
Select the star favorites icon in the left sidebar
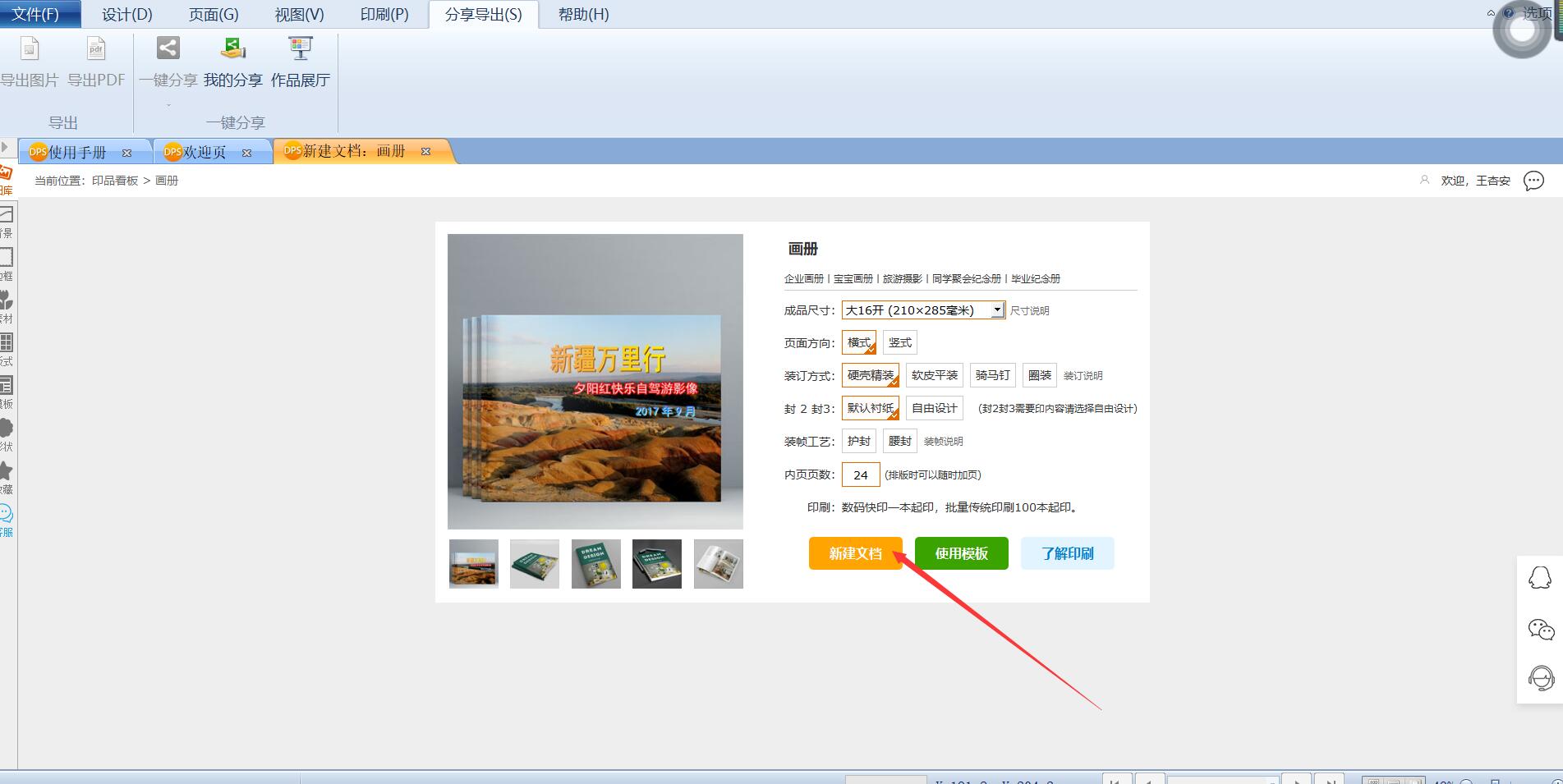coord(5,470)
